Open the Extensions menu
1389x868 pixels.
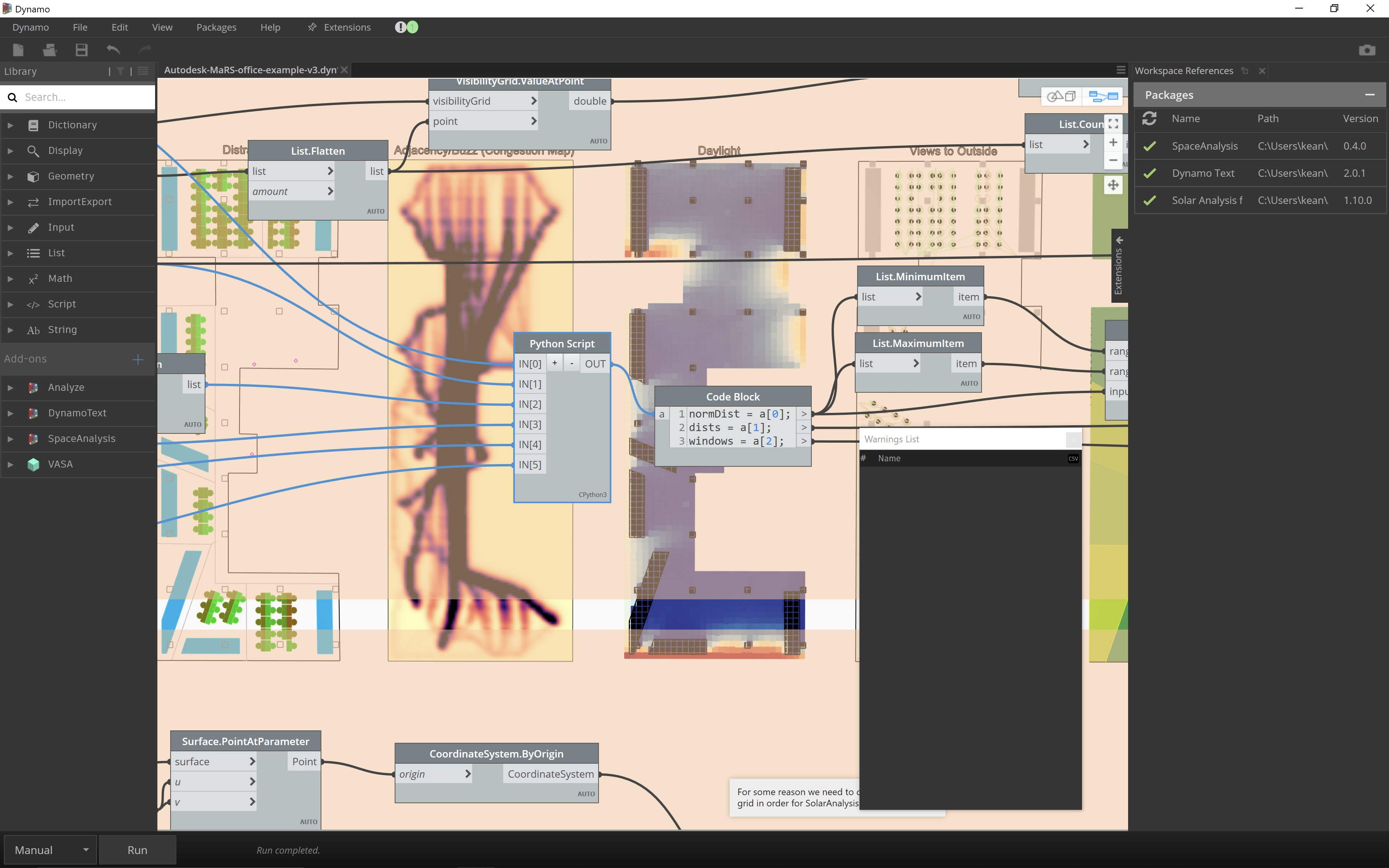[x=347, y=27]
